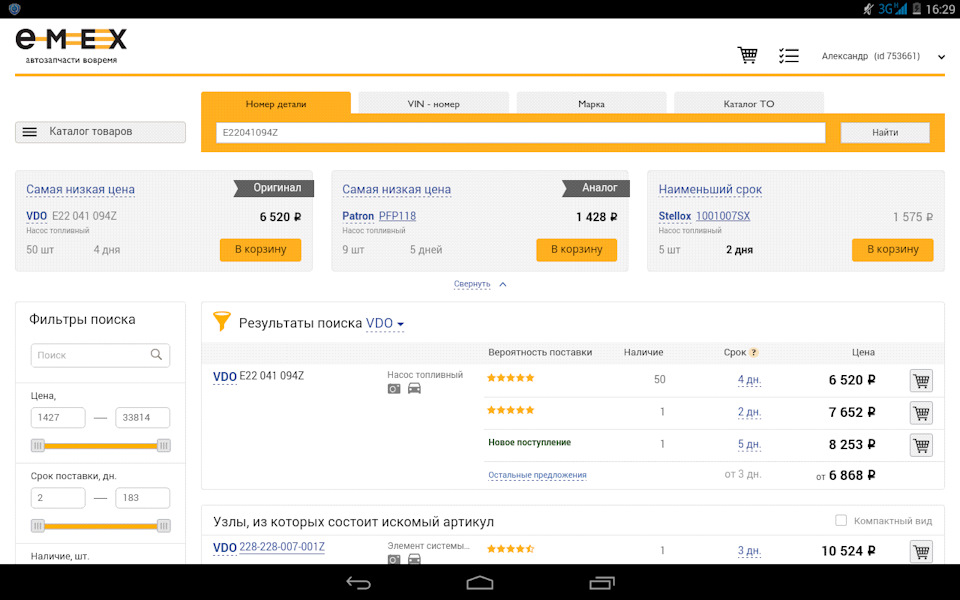This screenshot has width=960, height=600.
Task: Click the orange filter funnel icon
Action: point(221,322)
